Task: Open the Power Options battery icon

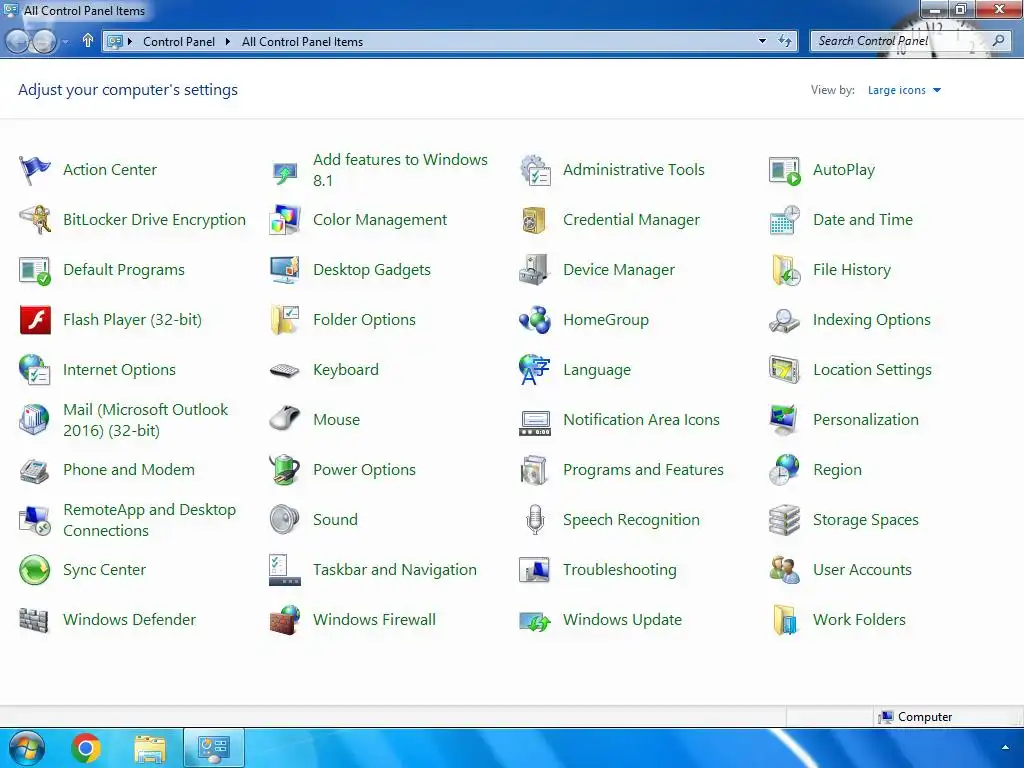Action: coord(285,470)
